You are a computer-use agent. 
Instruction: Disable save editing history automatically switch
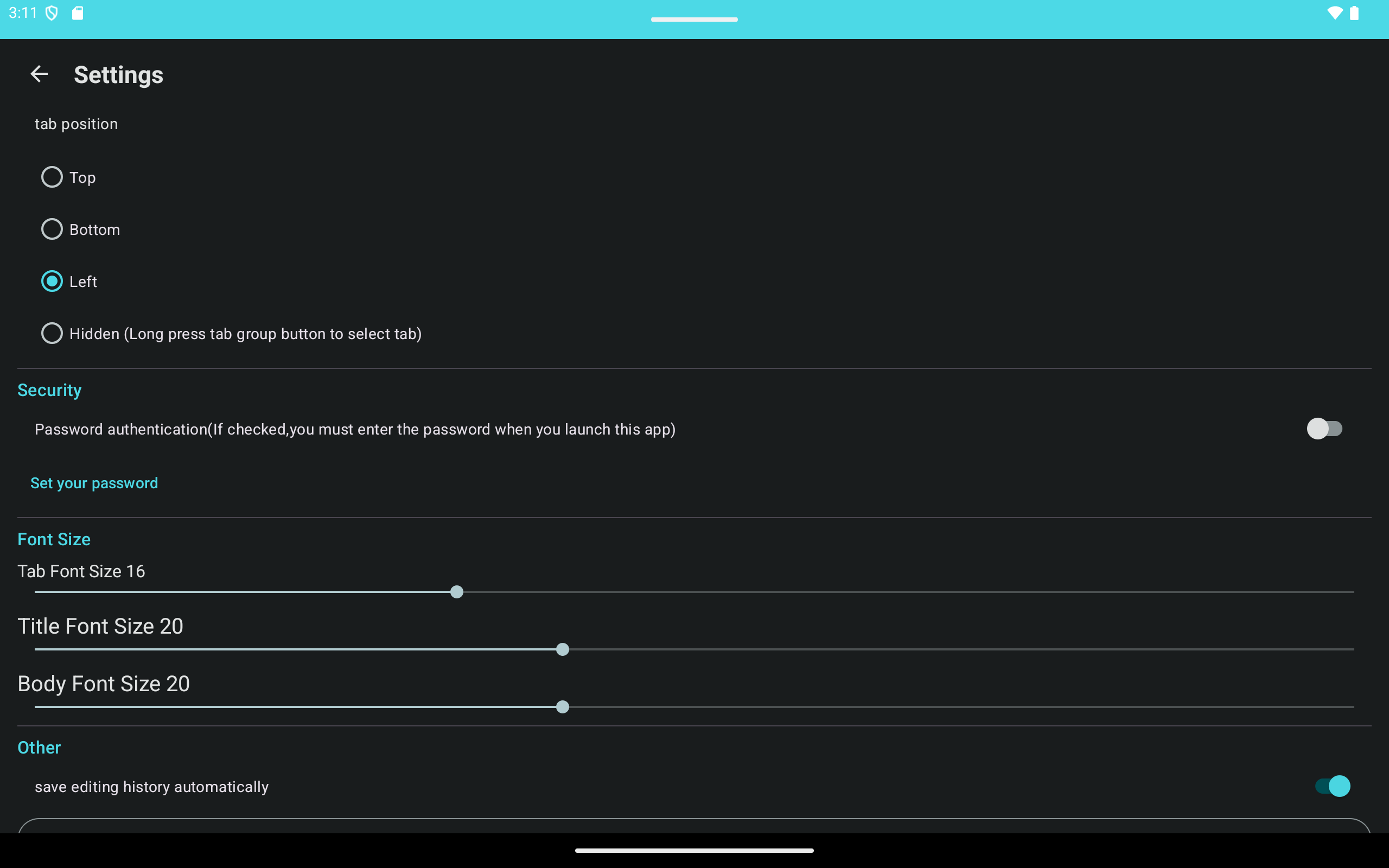tap(1332, 786)
